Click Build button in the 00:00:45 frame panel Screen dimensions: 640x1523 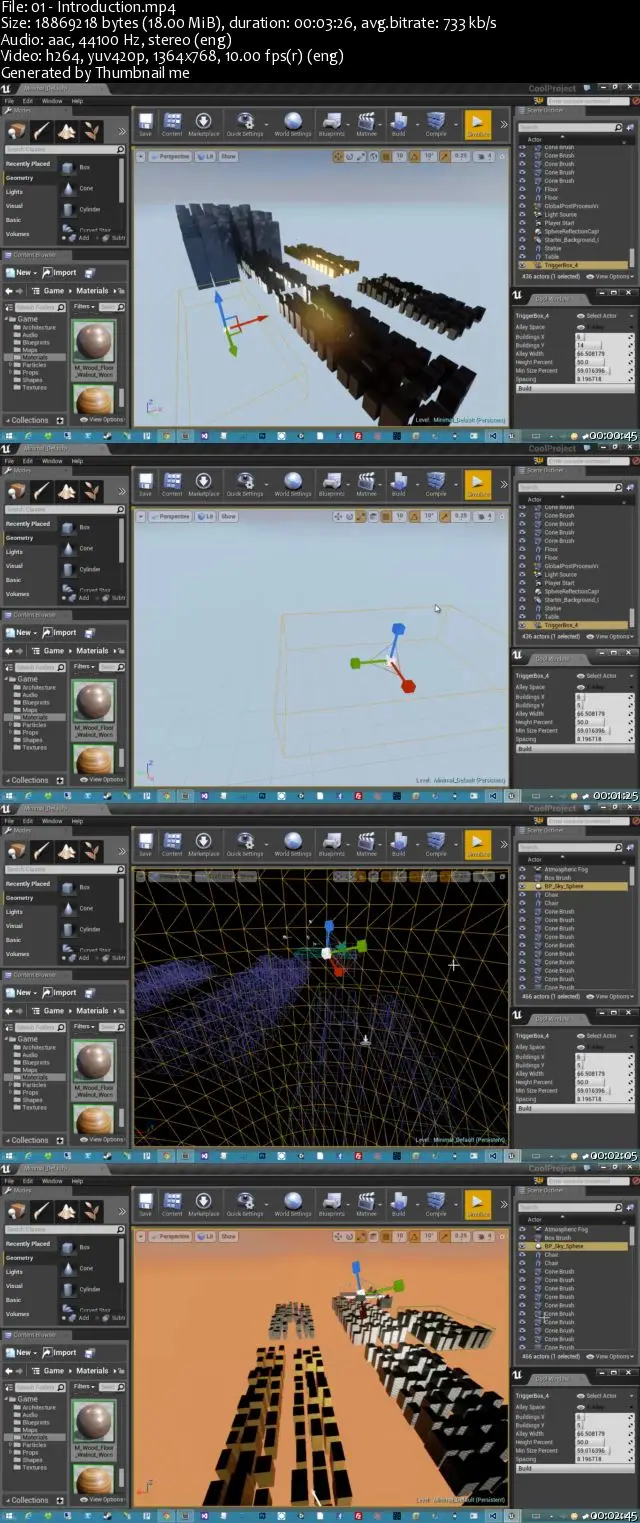coord(574,389)
